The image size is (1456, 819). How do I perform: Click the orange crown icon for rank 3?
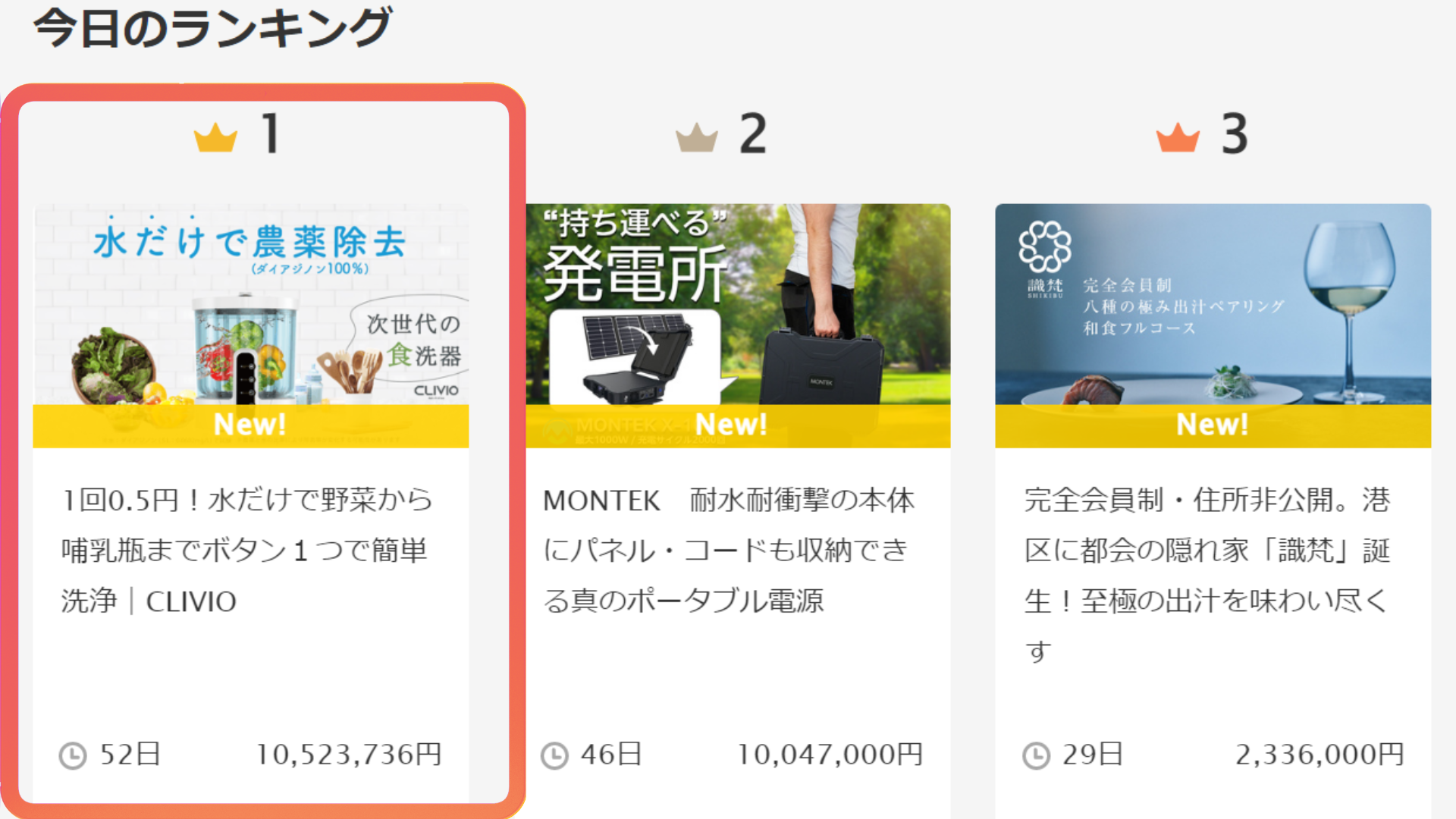pos(1178,137)
